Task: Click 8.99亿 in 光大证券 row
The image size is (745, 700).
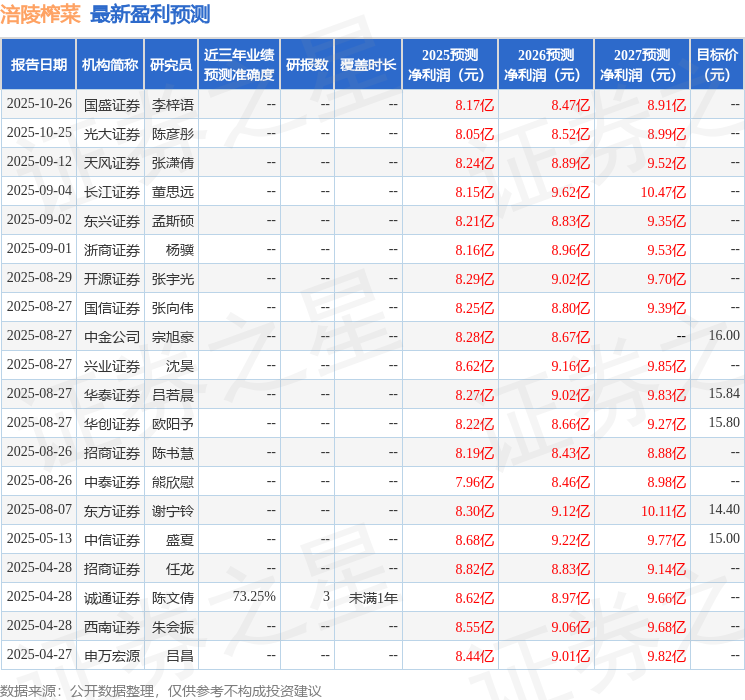Action: point(666,134)
